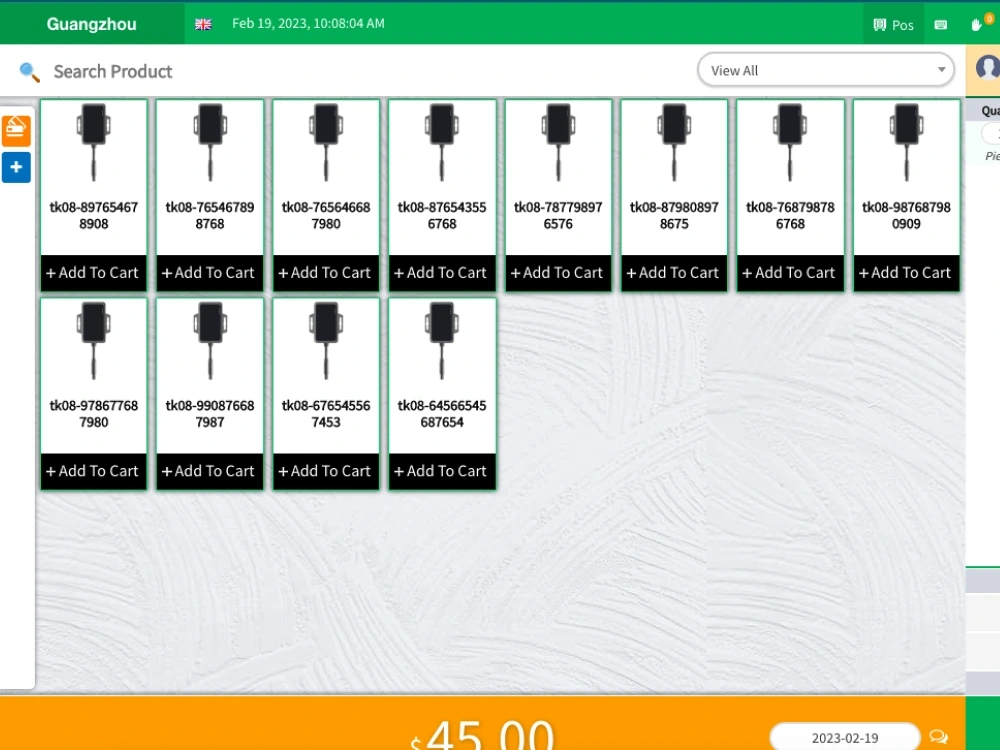Click the product name tk08-64566545 687654

coord(442,414)
